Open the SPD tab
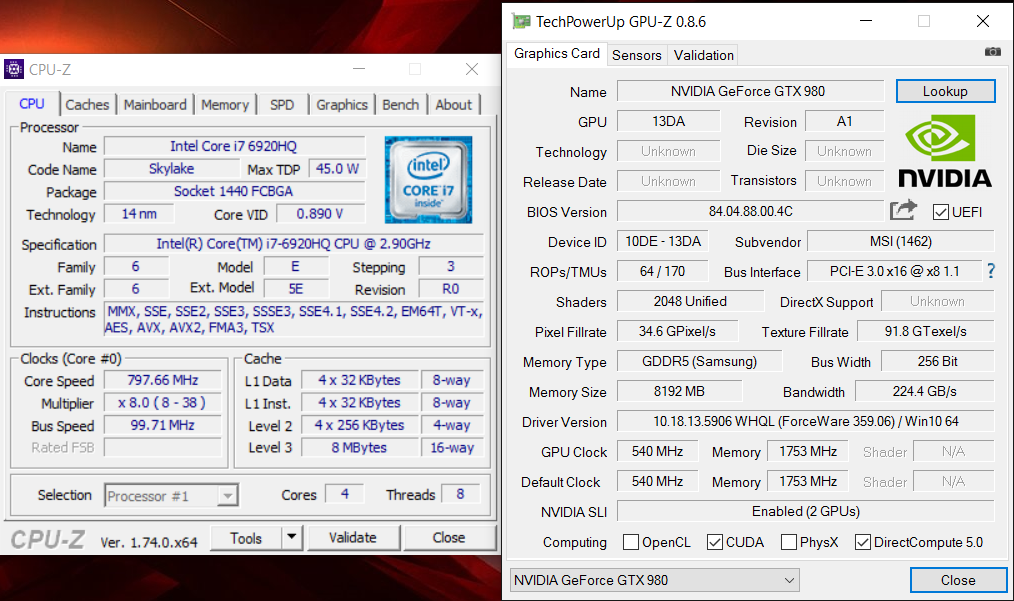 (x=282, y=105)
